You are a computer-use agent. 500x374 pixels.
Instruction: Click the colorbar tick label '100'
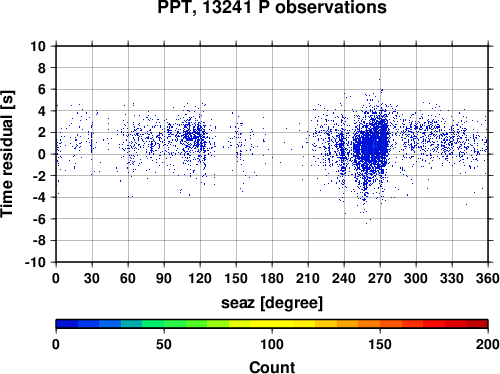click(272, 344)
